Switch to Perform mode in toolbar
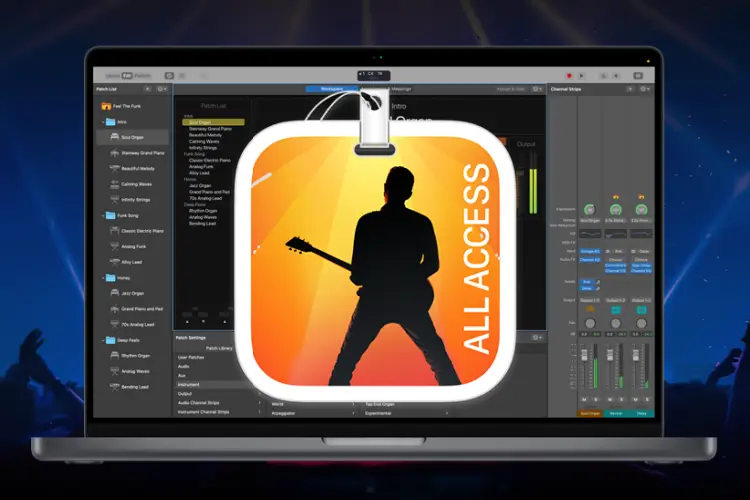This screenshot has width=750, height=500. tap(142, 76)
